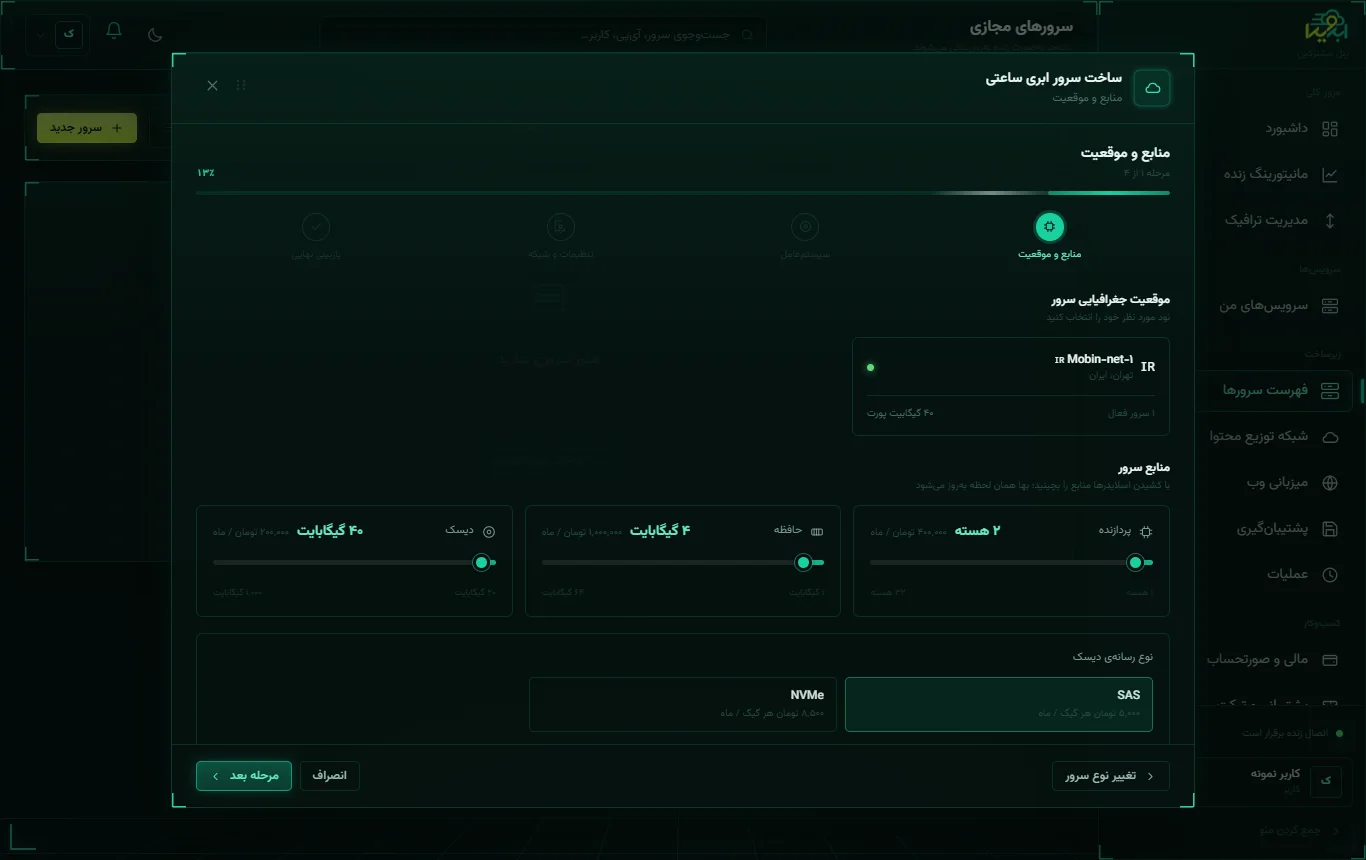Viewport: 1366px width, 860px height.
Task: Click the Abrina logo in the sidebar
Action: pyautogui.click(x=1326, y=26)
